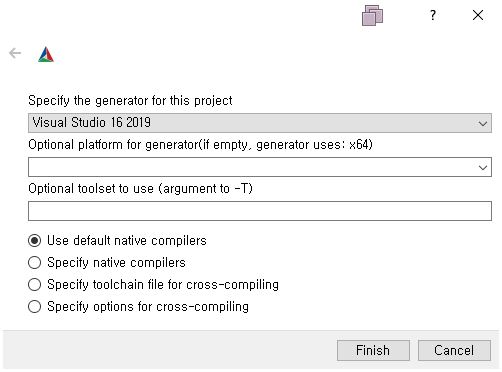Viewport: 502px width, 372px height.
Task: Click the 'Specify the generator for this project' label
Action: [x=130, y=101]
